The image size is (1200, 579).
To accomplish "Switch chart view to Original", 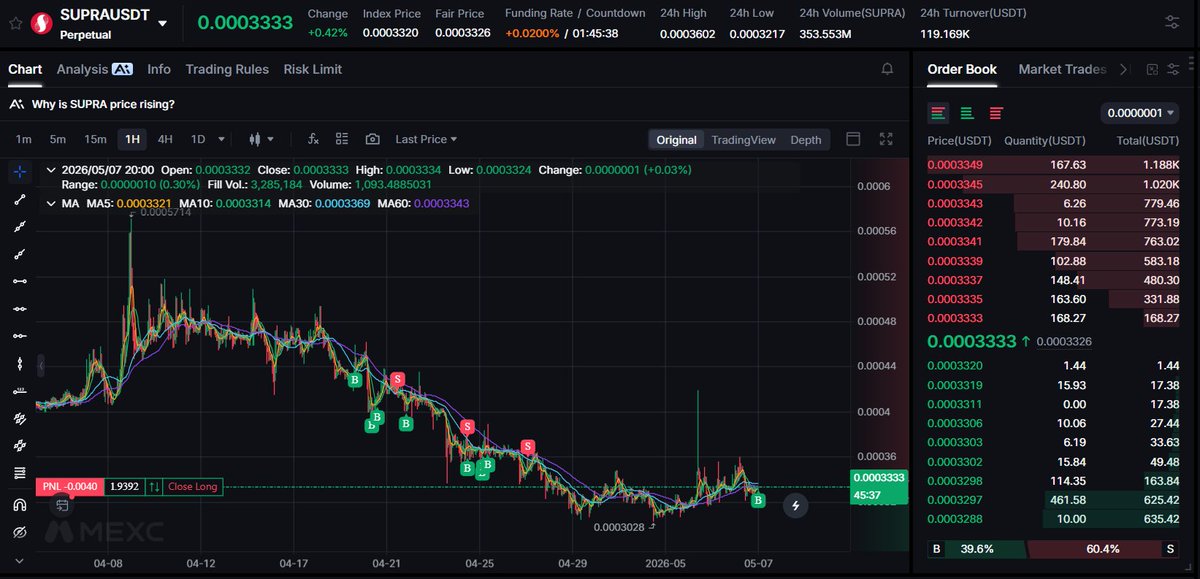I will 676,140.
